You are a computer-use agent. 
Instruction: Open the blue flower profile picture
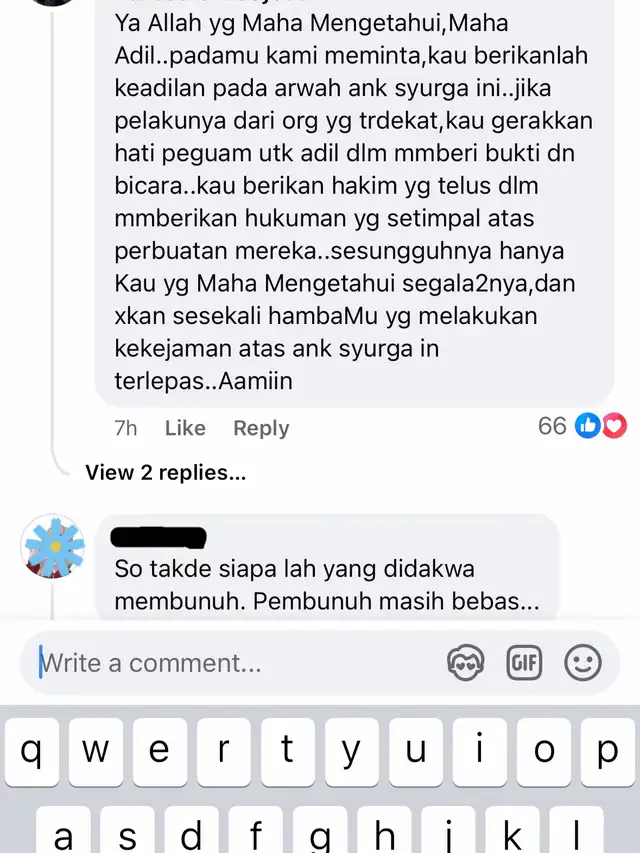coord(53,546)
